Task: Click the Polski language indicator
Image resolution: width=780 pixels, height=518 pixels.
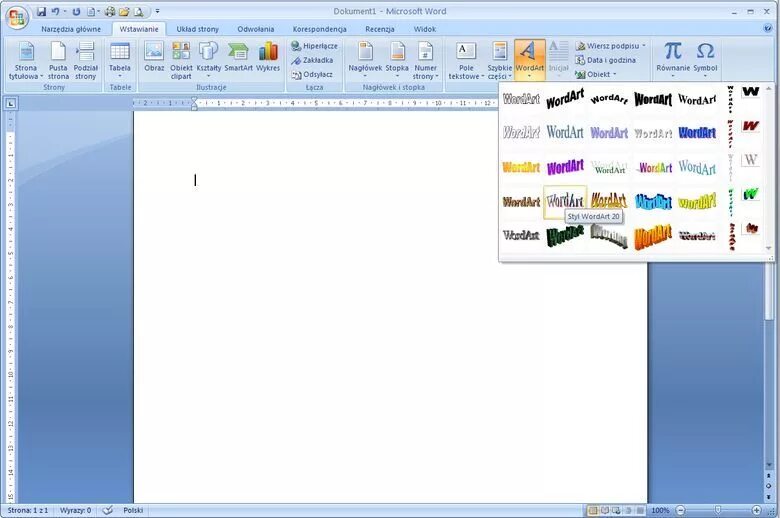Action: coord(133,510)
